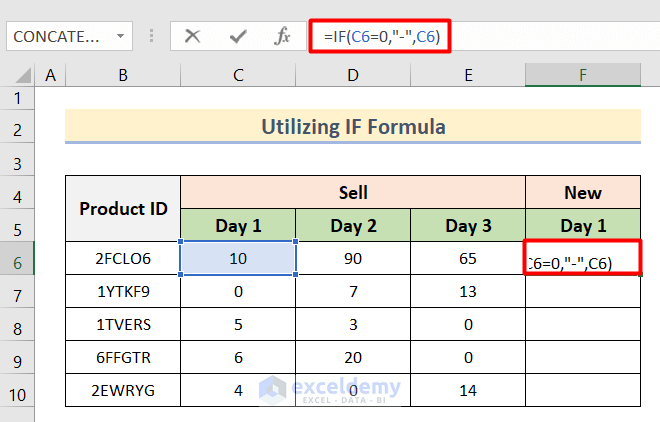Click the 'New' header cell
Viewport: 660px width, 422px height.
[582, 192]
